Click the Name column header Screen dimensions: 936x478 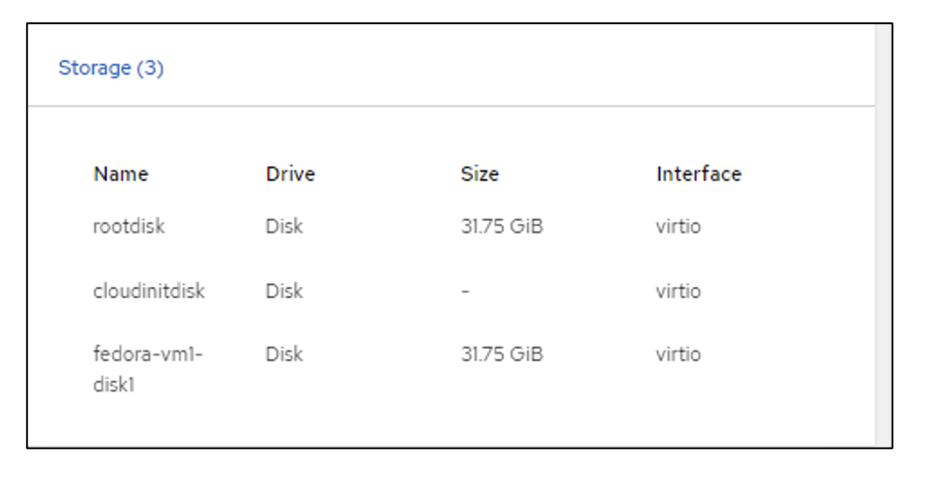pos(121,174)
